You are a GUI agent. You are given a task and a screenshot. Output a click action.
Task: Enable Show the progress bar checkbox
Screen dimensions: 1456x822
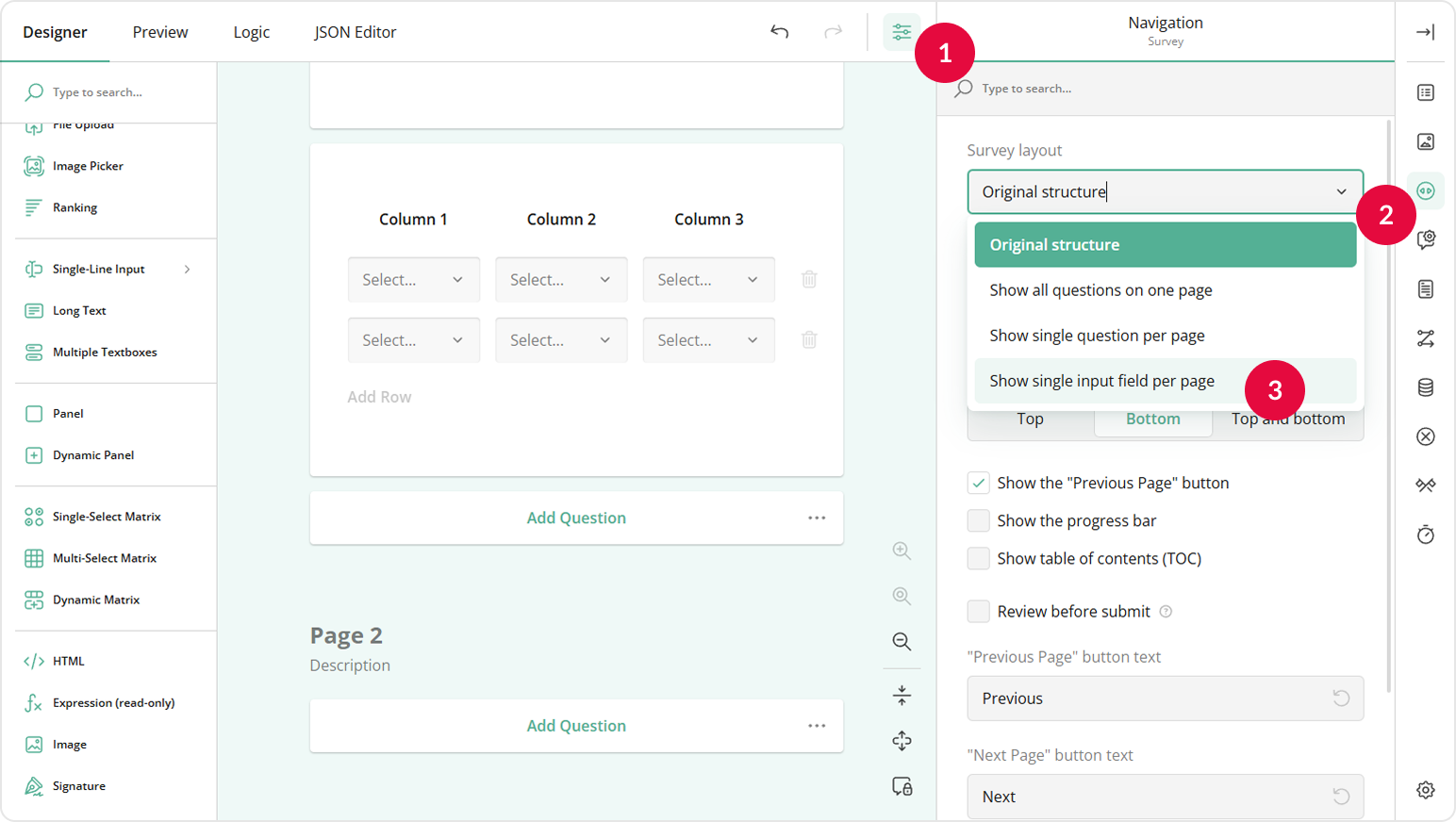[979, 520]
